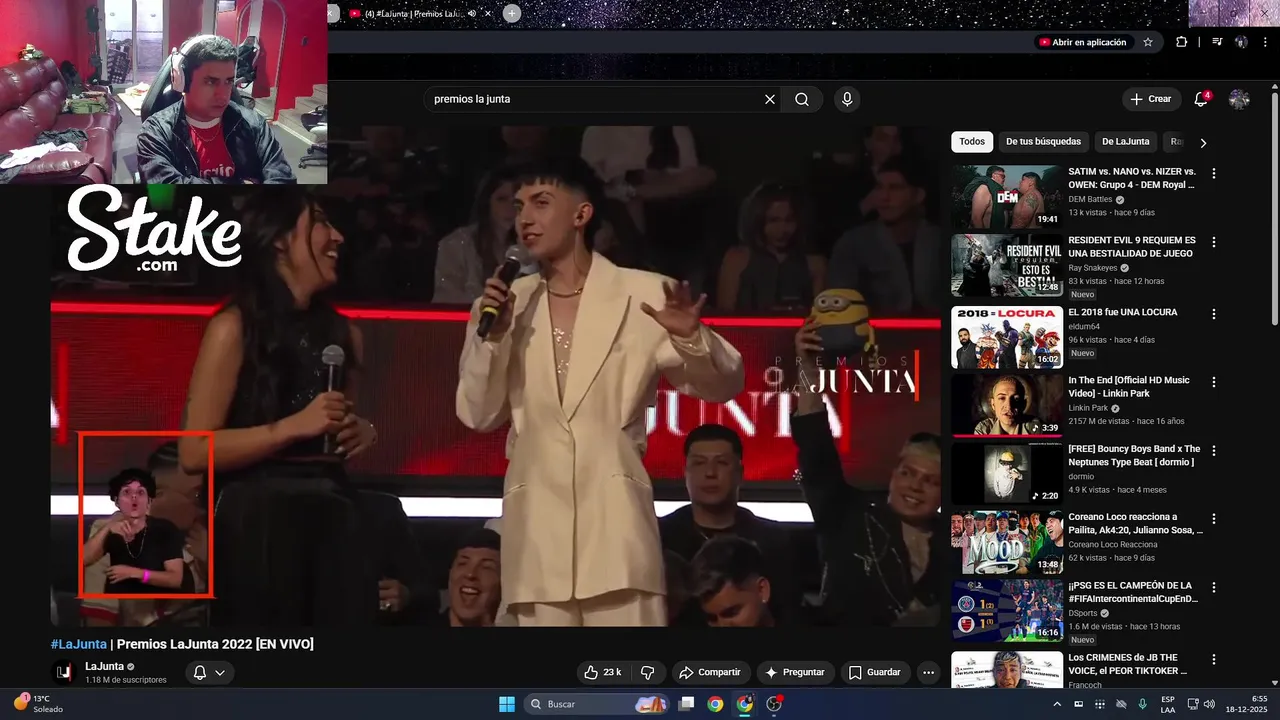
Task: Bookmark this page with the star icon
Action: (x=1148, y=42)
